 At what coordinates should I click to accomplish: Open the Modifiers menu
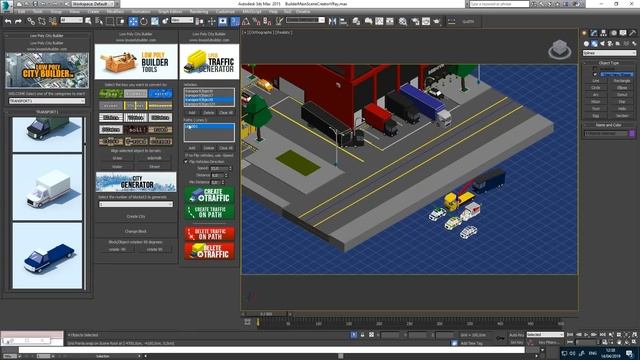coord(115,12)
